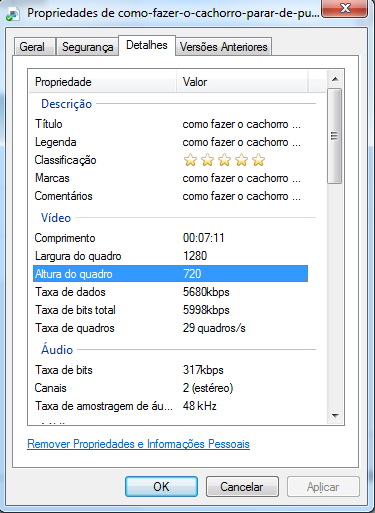Select the Comentários property row
The height and width of the screenshot is (513, 375).
(170, 196)
